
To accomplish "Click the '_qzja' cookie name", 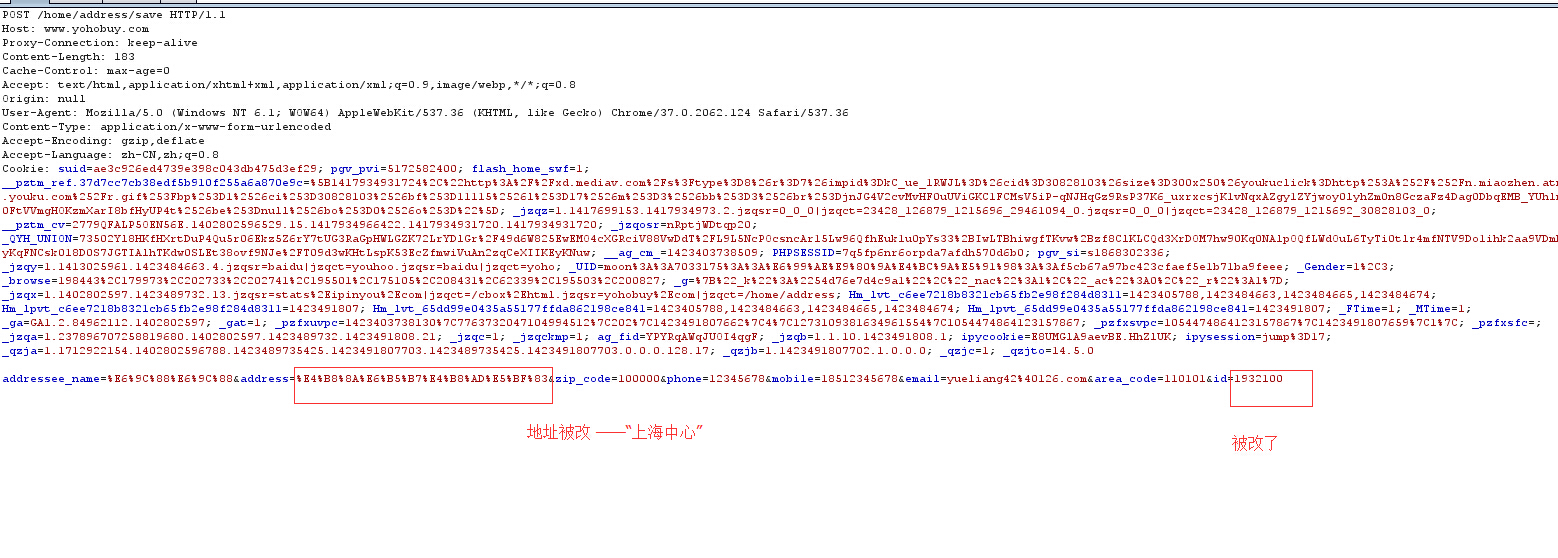I will [20, 351].
